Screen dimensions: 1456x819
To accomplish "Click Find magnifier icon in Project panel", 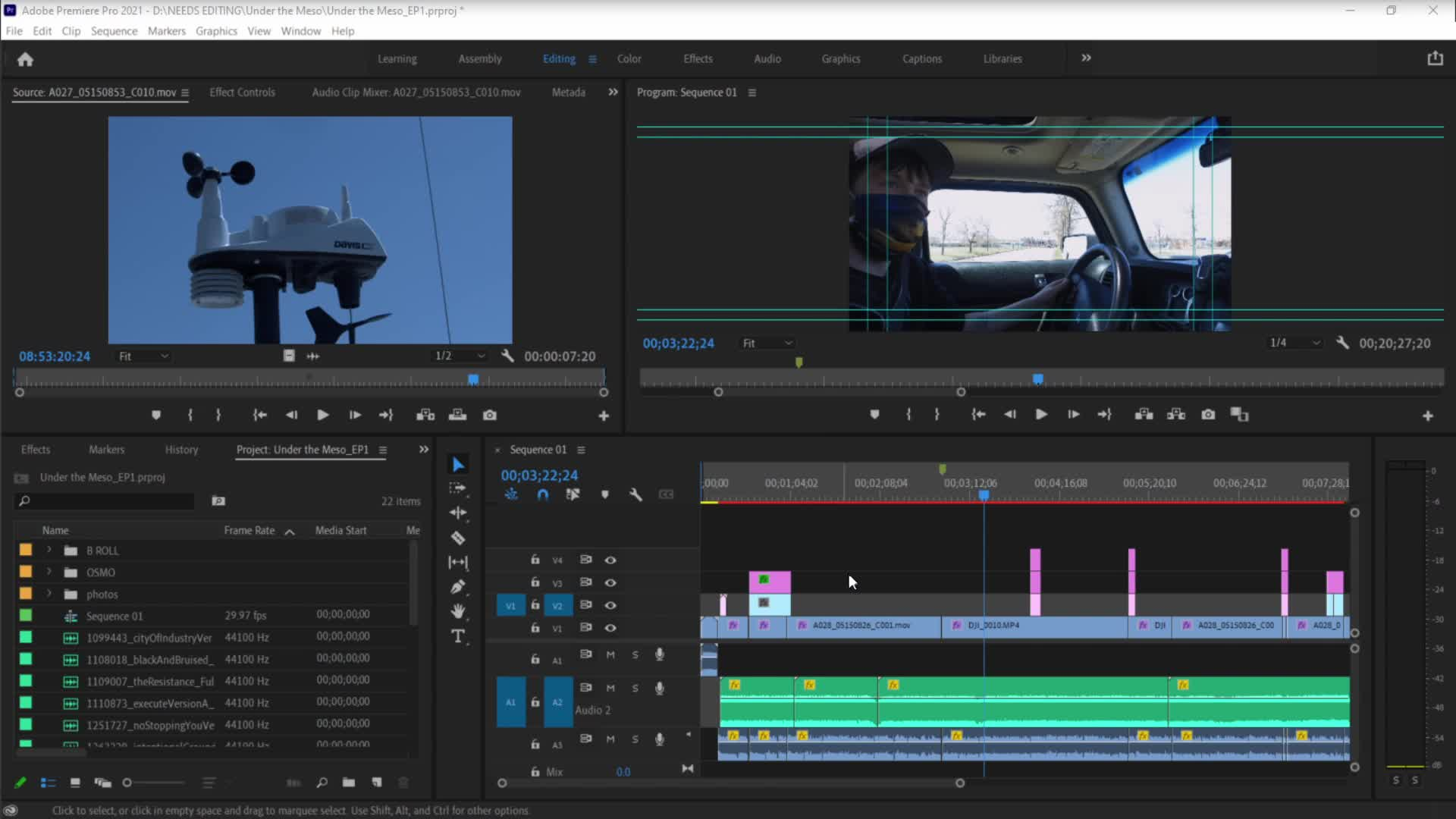I will click(x=322, y=783).
